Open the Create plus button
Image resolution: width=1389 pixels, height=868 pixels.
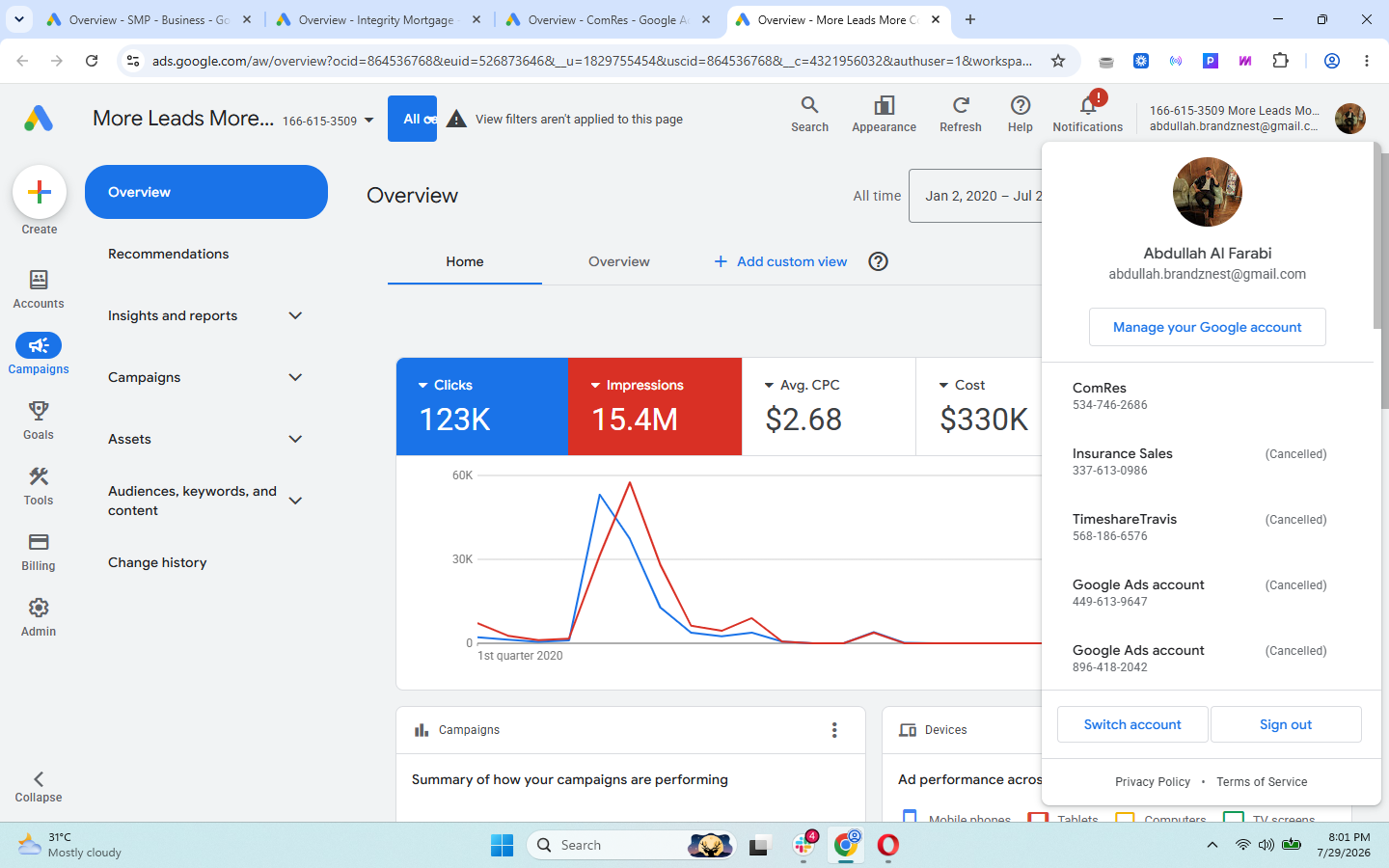[40, 192]
